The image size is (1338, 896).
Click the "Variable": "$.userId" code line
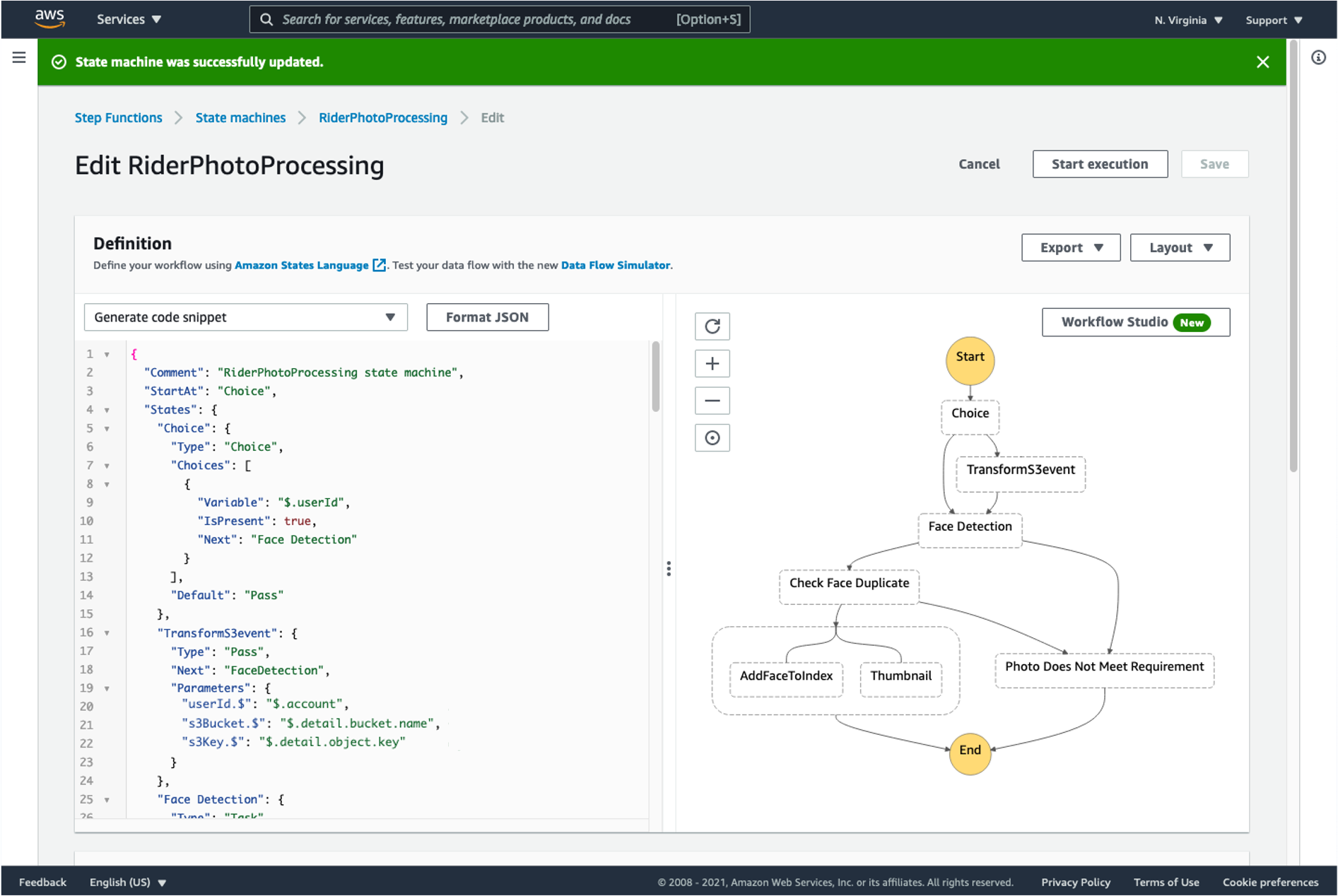pos(274,503)
